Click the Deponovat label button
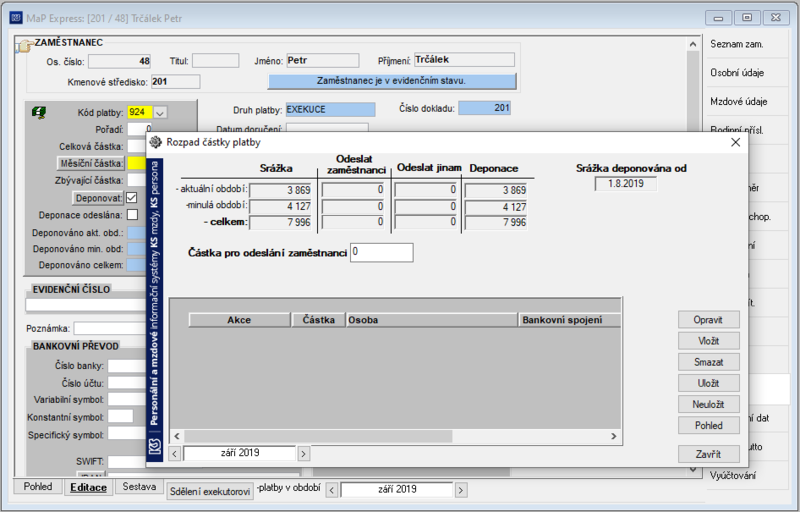Viewport: 800px width, 512px height. click(x=98, y=198)
